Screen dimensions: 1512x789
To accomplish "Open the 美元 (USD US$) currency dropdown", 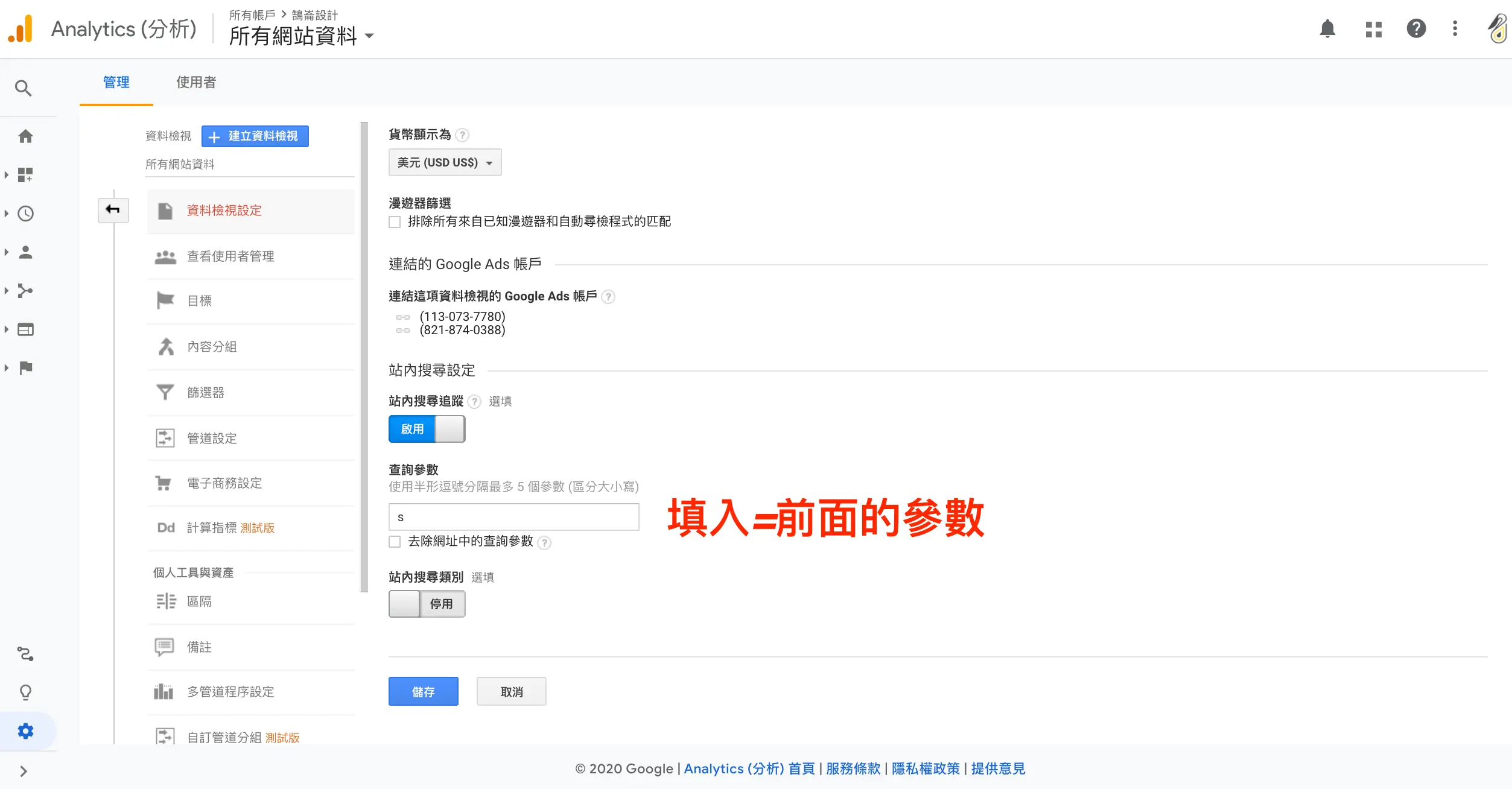I will [x=445, y=162].
